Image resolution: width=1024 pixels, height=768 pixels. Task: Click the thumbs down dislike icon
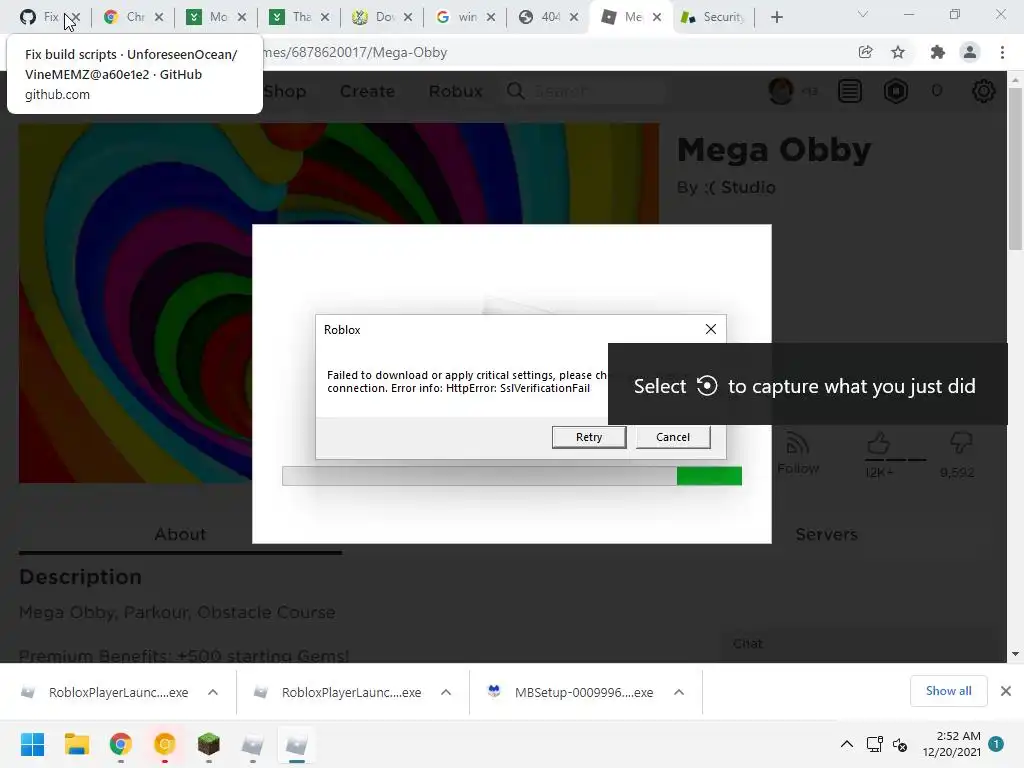[961, 444]
